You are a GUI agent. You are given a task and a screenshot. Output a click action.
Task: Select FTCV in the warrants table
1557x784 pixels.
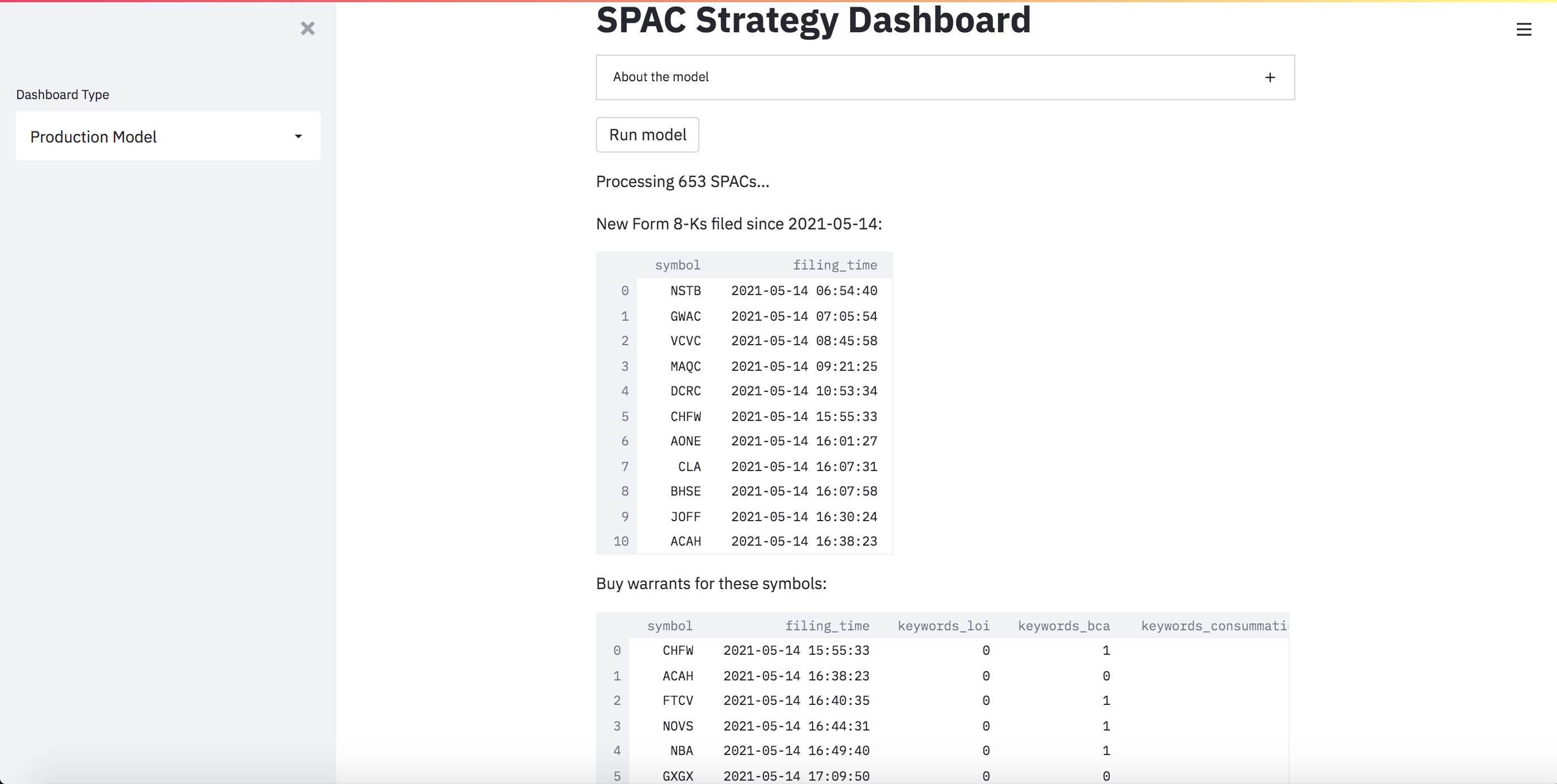pyautogui.click(x=678, y=700)
